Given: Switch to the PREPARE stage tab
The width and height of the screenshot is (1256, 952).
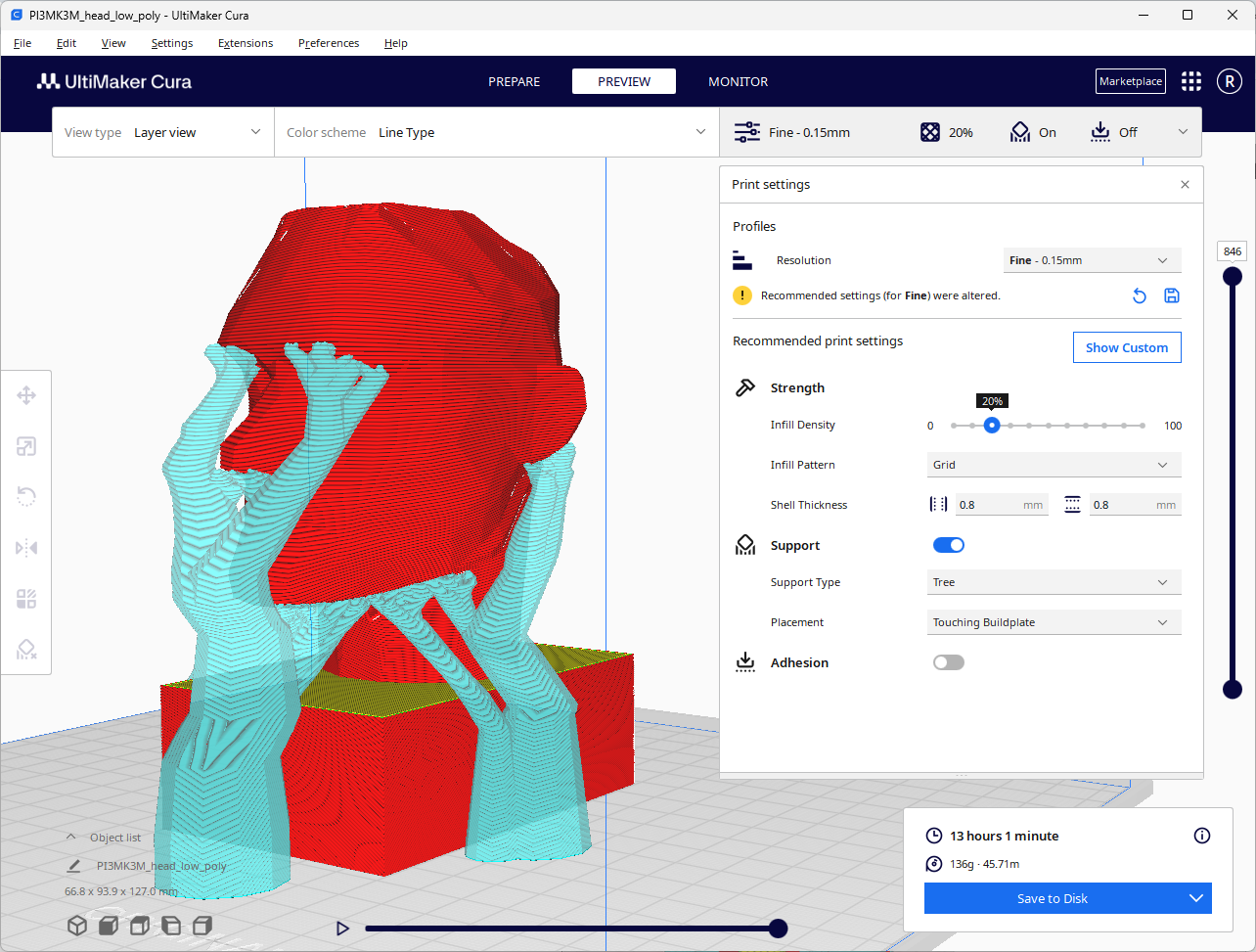Looking at the screenshot, I should (514, 81).
